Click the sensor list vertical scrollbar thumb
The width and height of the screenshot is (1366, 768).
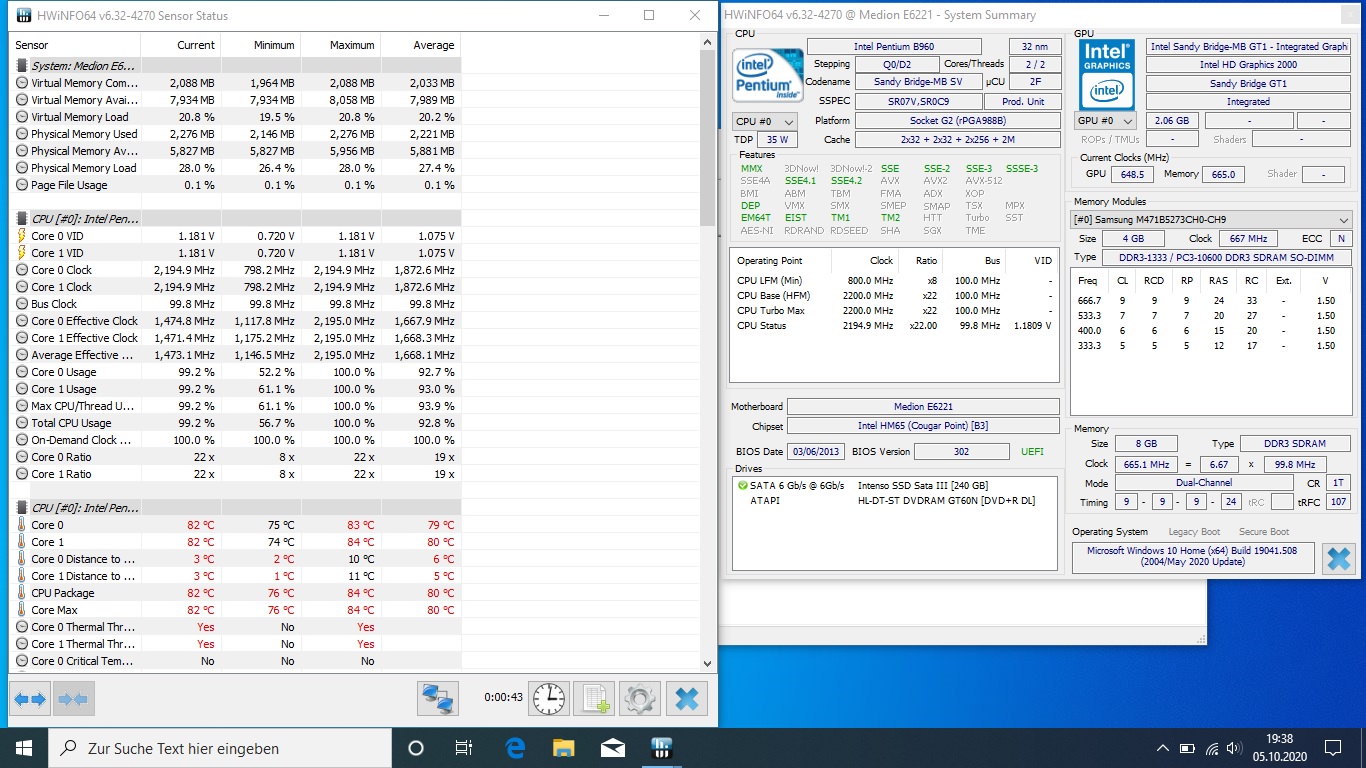709,140
